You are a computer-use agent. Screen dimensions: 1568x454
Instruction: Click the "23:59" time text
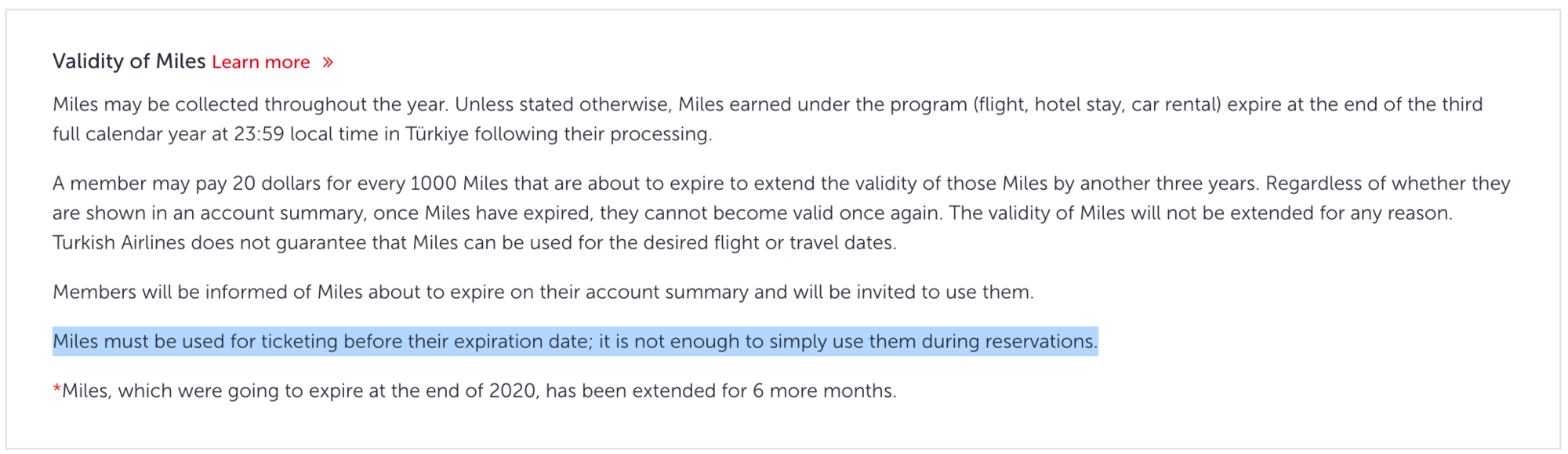pyautogui.click(x=259, y=134)
